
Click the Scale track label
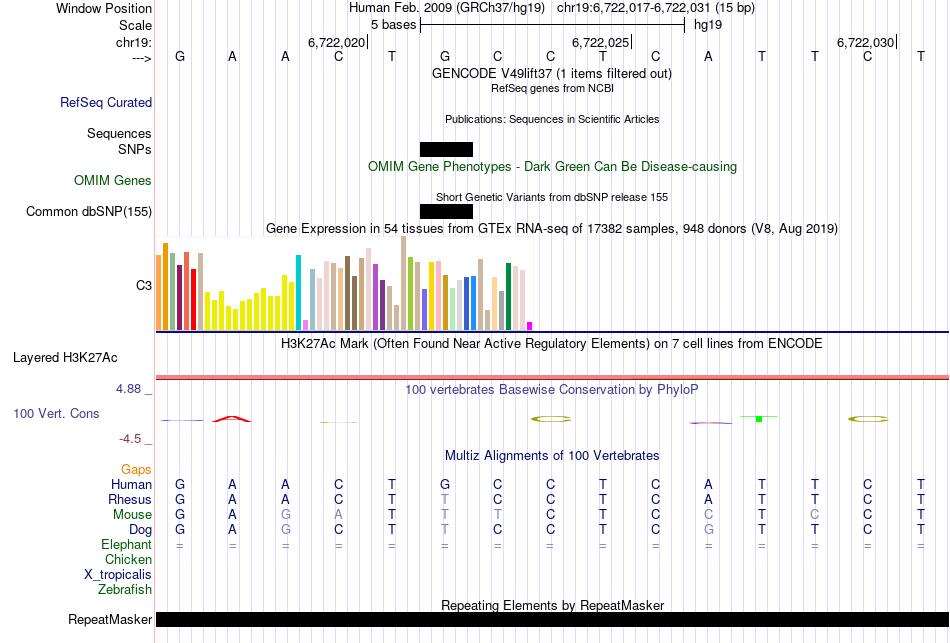coord(135,25)
